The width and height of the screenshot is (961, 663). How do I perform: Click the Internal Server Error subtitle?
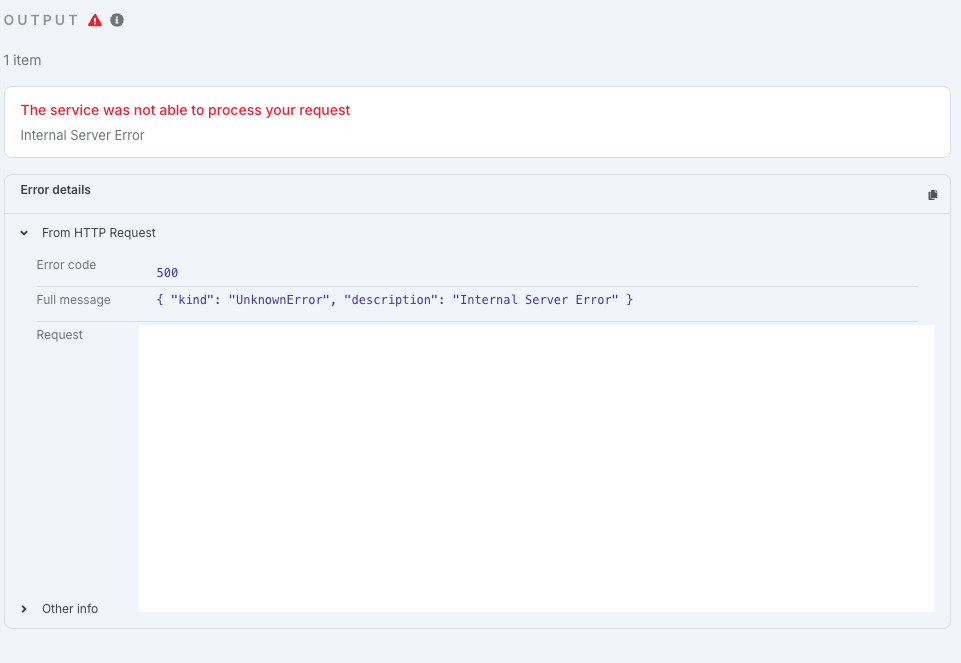[82, 135]
